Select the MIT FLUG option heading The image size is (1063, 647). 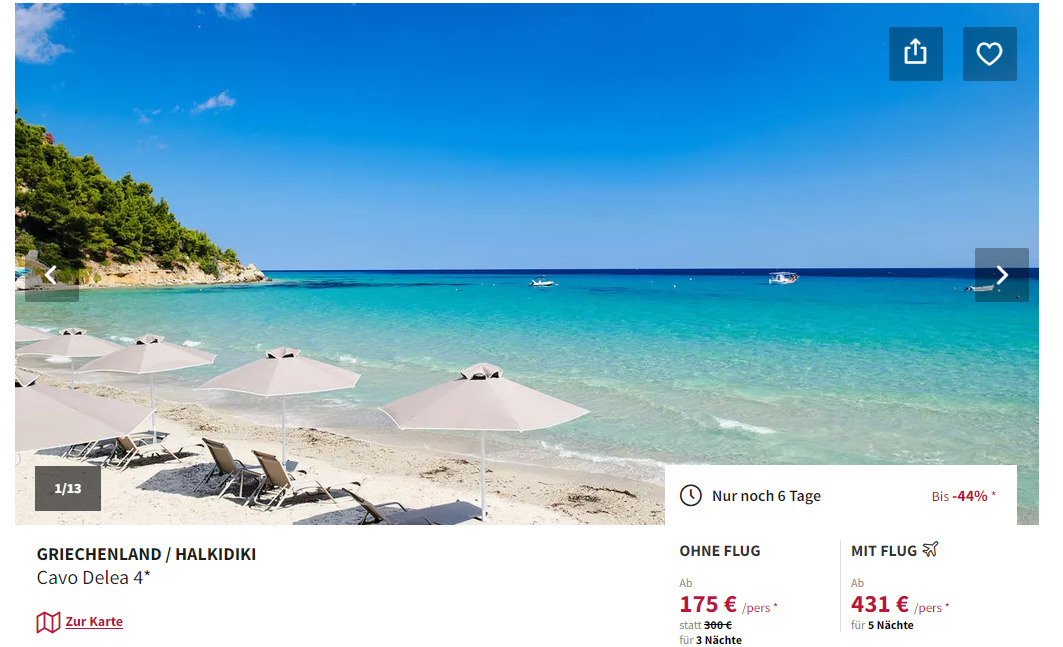(884, 551)
